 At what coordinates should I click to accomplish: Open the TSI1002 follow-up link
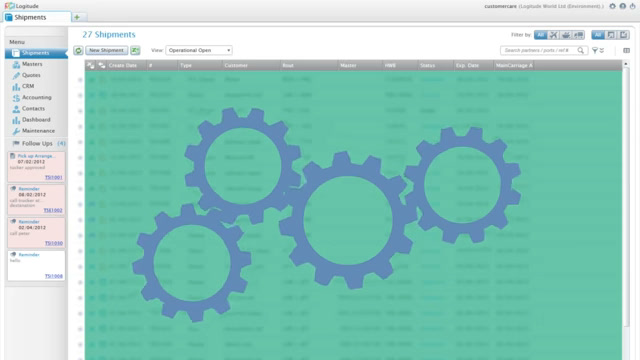click(53, 210)
